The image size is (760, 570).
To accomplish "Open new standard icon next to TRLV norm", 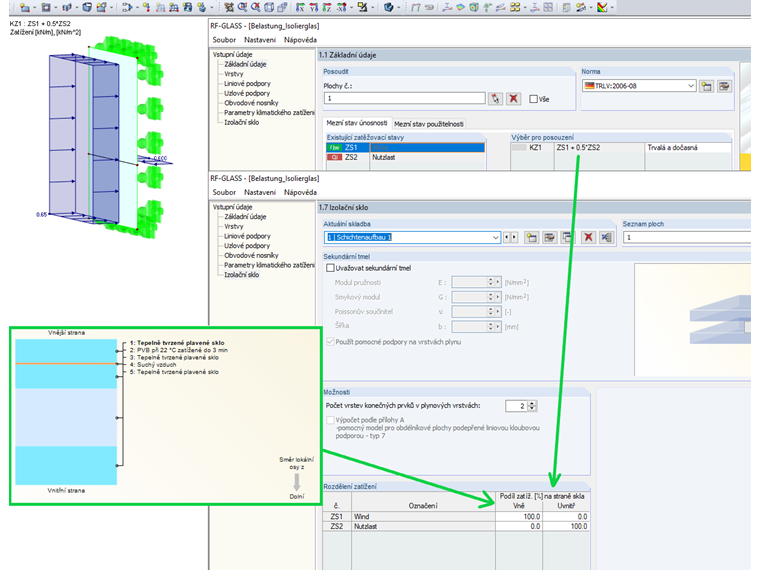I will tap(707, 86).
